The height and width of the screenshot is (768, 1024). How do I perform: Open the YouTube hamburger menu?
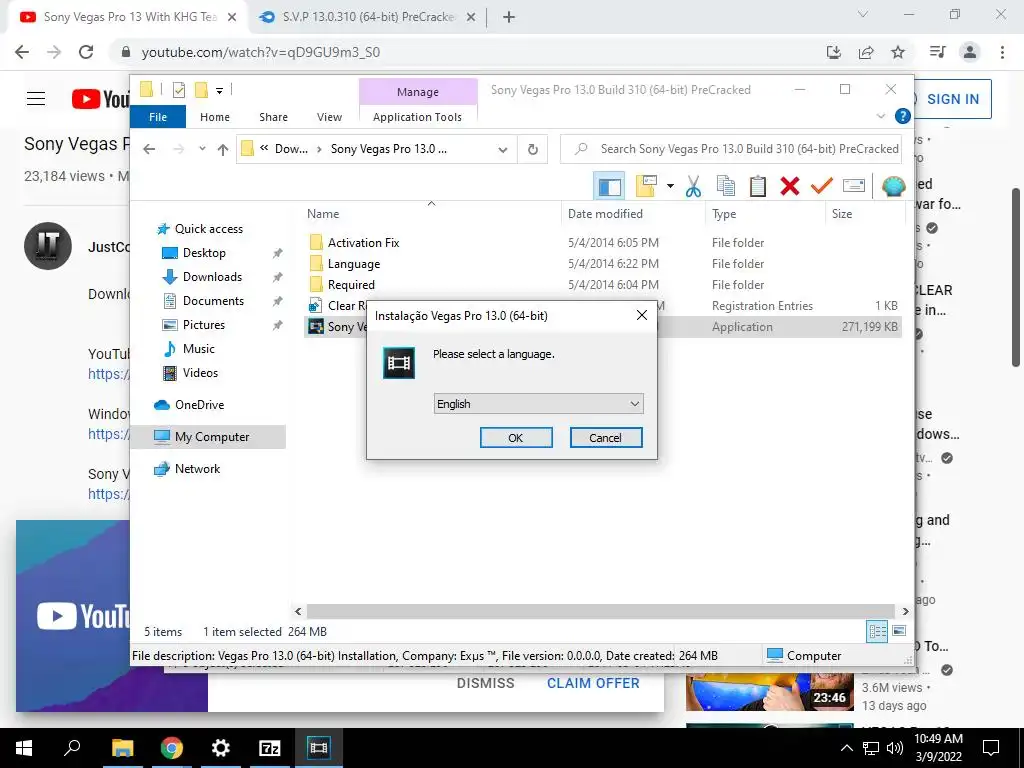[x=36, y=99]
